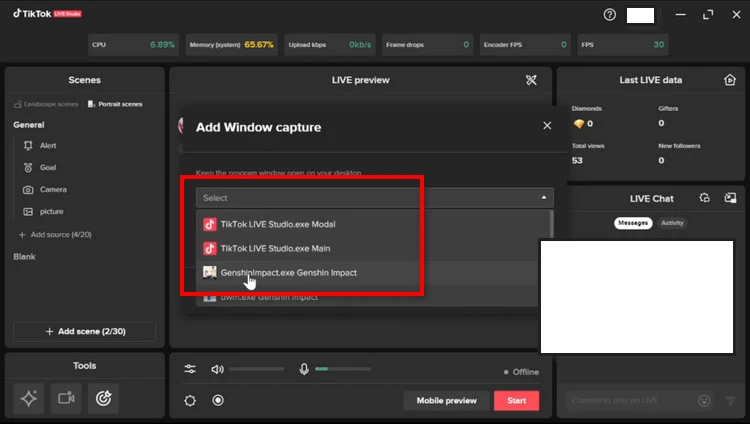This screenshot has width=750, height=424.
Task: Open the Last LIVE data home icon
Action: click(729, 80)
